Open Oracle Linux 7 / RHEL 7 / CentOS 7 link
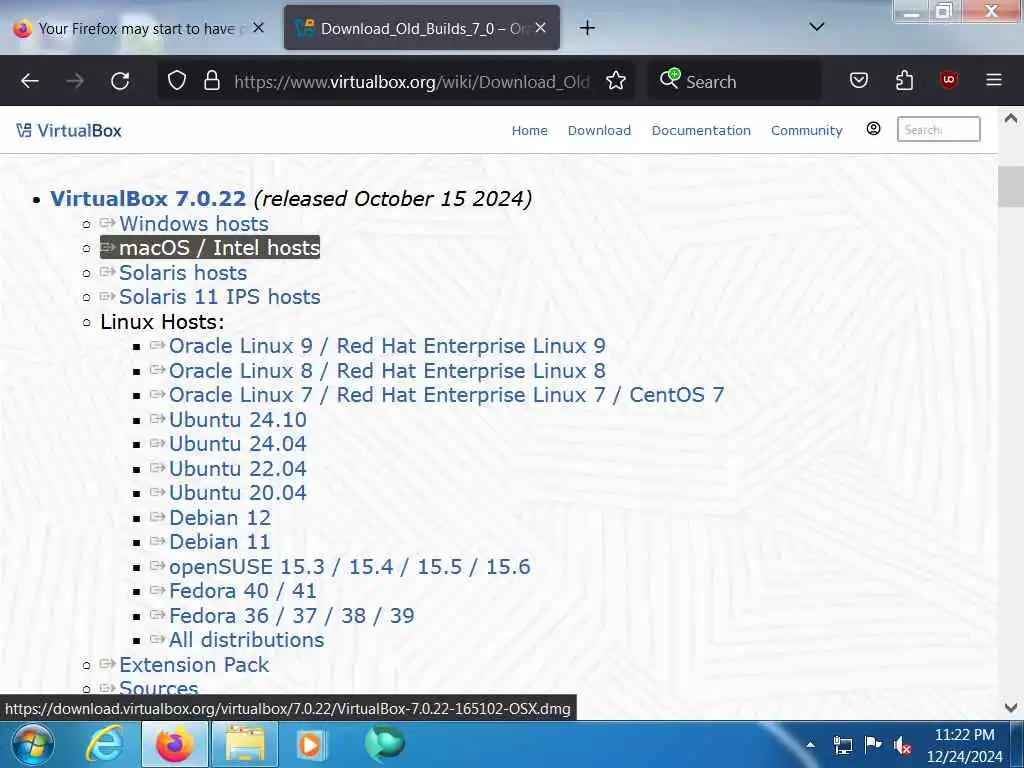 pos(446,394)
